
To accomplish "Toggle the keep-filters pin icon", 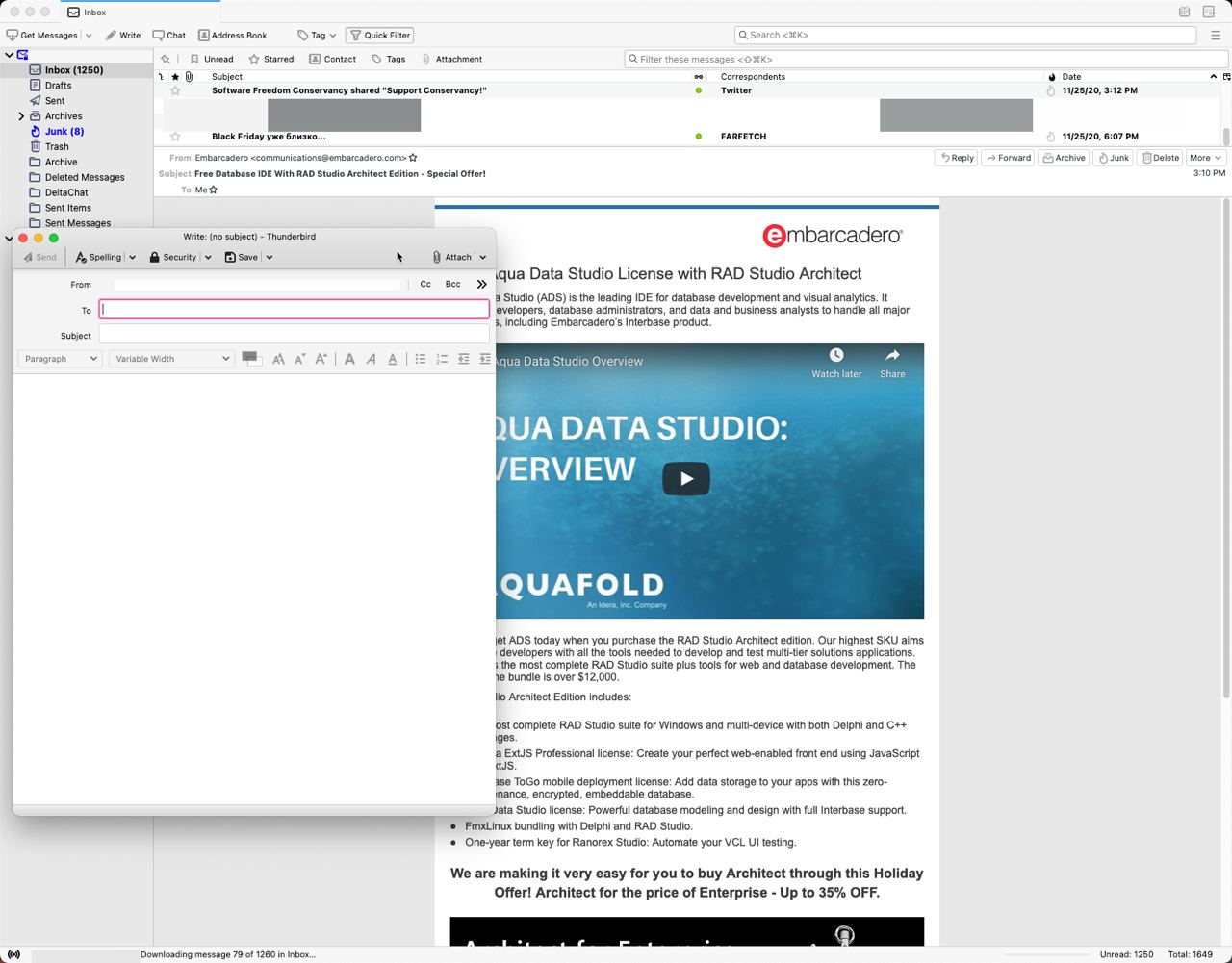I will click(x=166, y=59).
